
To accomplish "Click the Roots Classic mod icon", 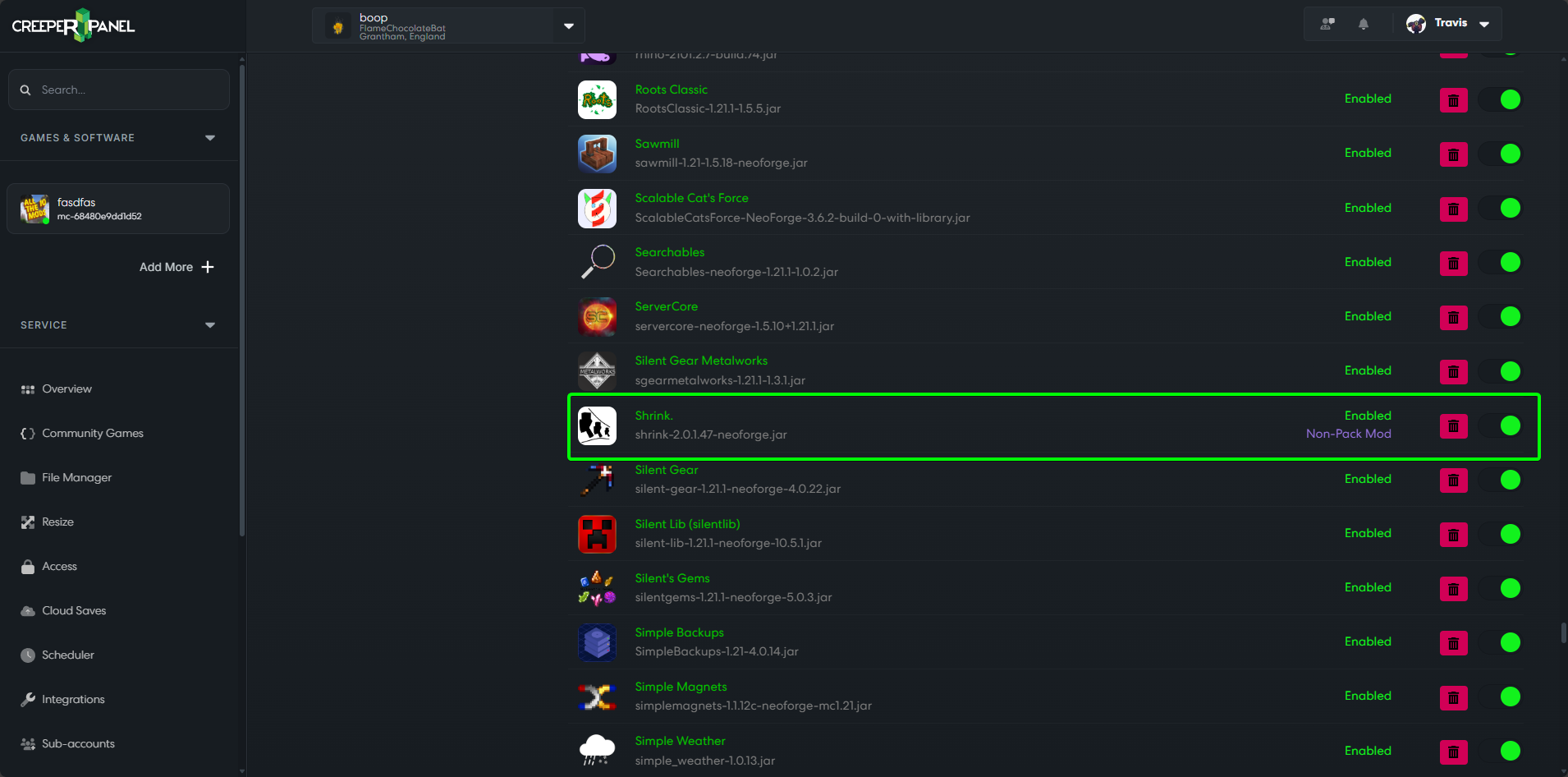I will [x=597, y=99].
